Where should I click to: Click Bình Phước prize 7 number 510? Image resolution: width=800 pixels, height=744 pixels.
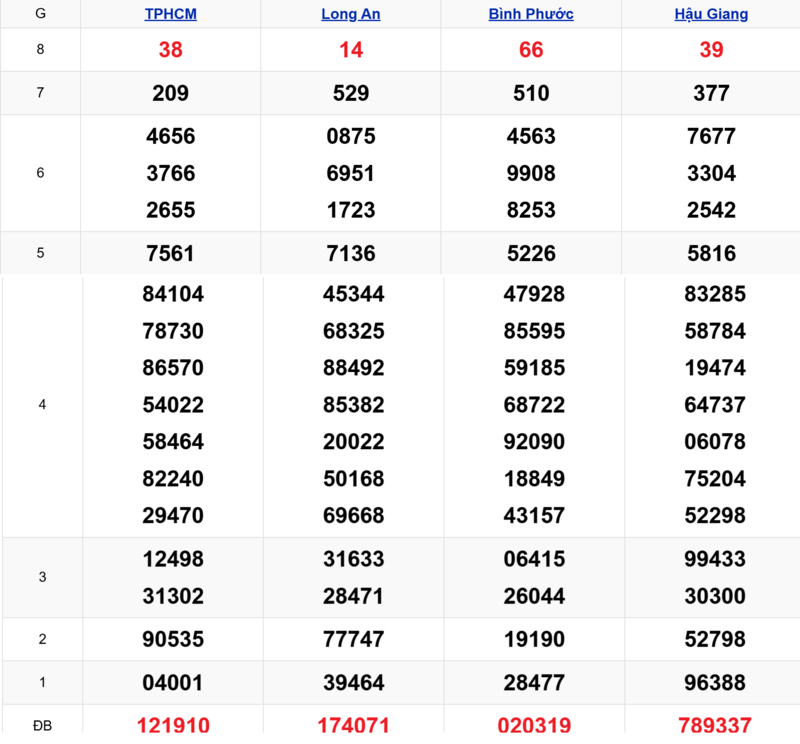point(531,93)
